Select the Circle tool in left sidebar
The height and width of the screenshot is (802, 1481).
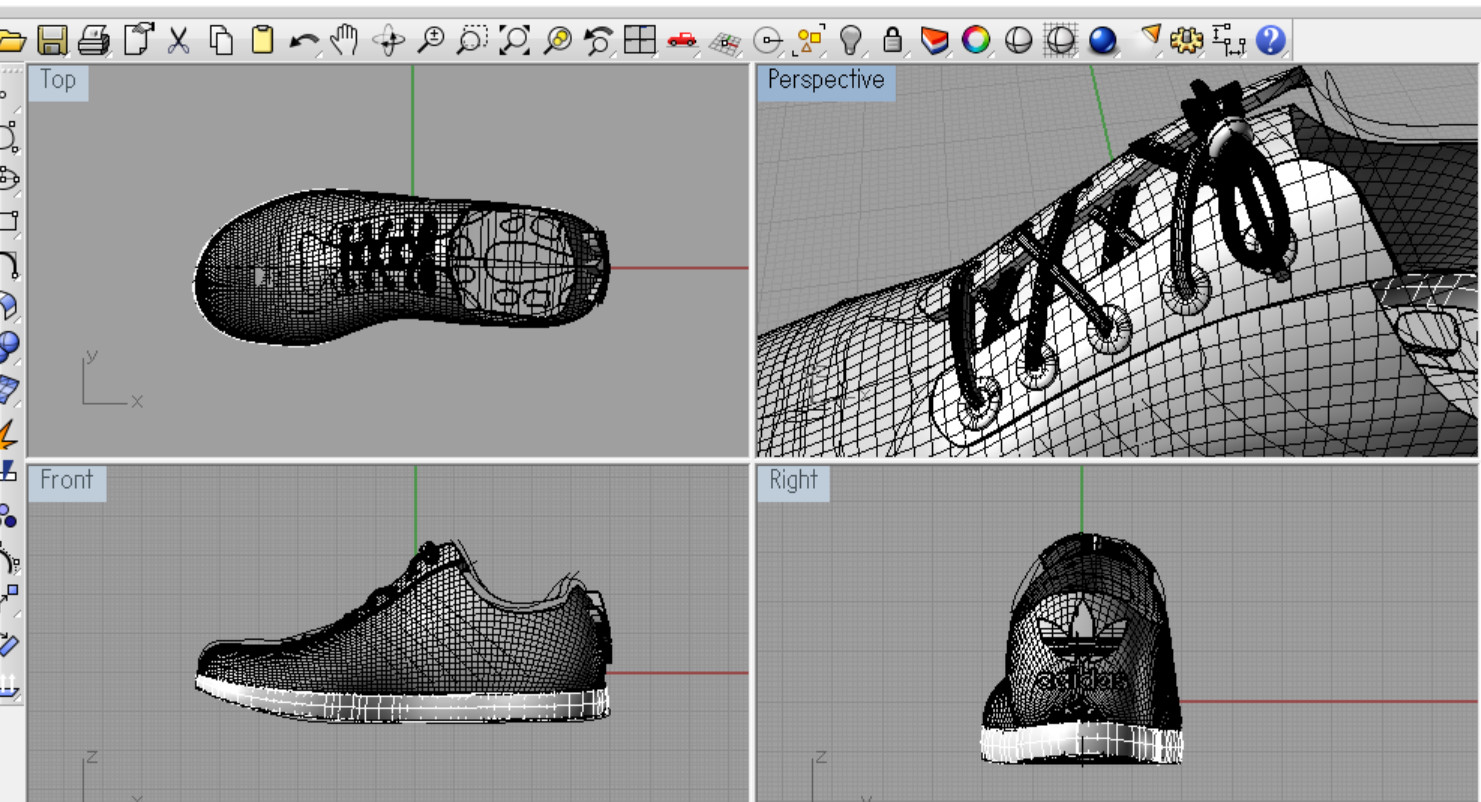click(x=8, y=136)
